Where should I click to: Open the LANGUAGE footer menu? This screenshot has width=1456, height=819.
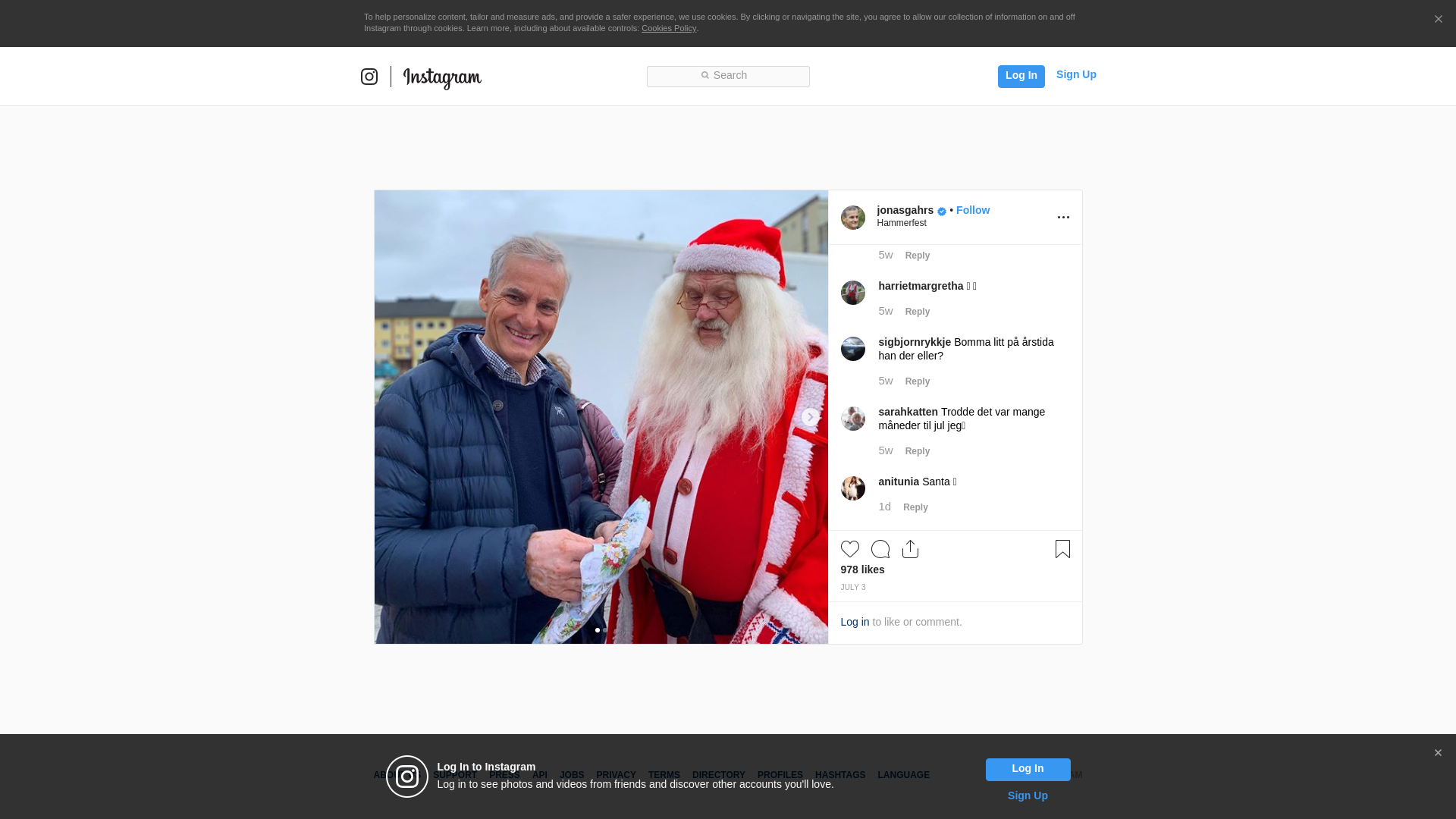point(903,775)
